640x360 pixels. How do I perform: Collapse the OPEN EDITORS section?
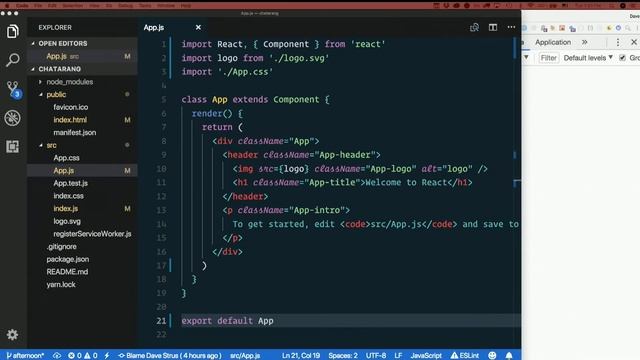(83, 43)
